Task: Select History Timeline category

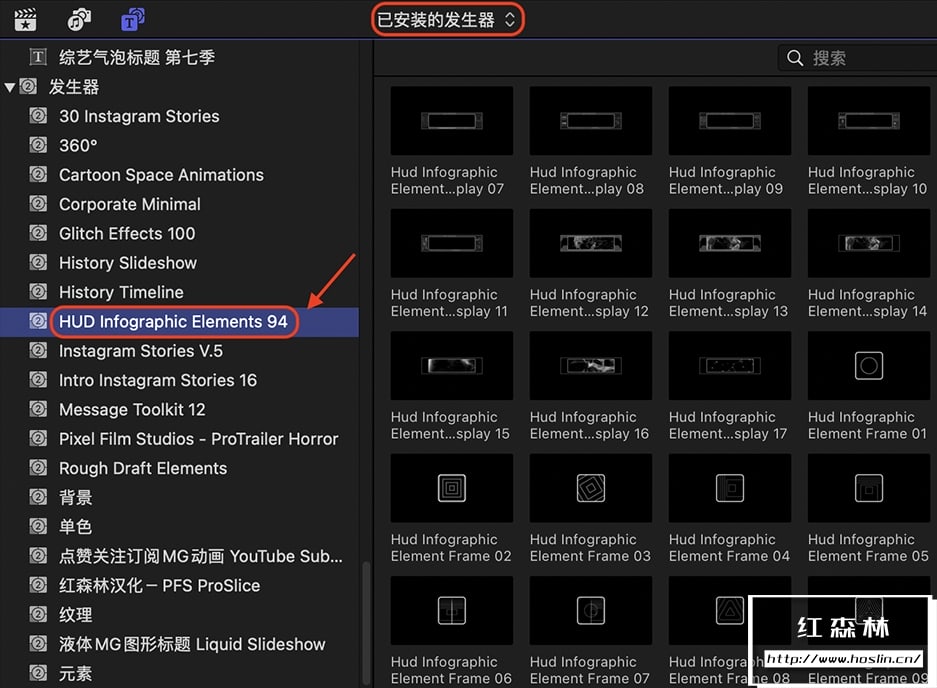Action: [x=121, y=292]
